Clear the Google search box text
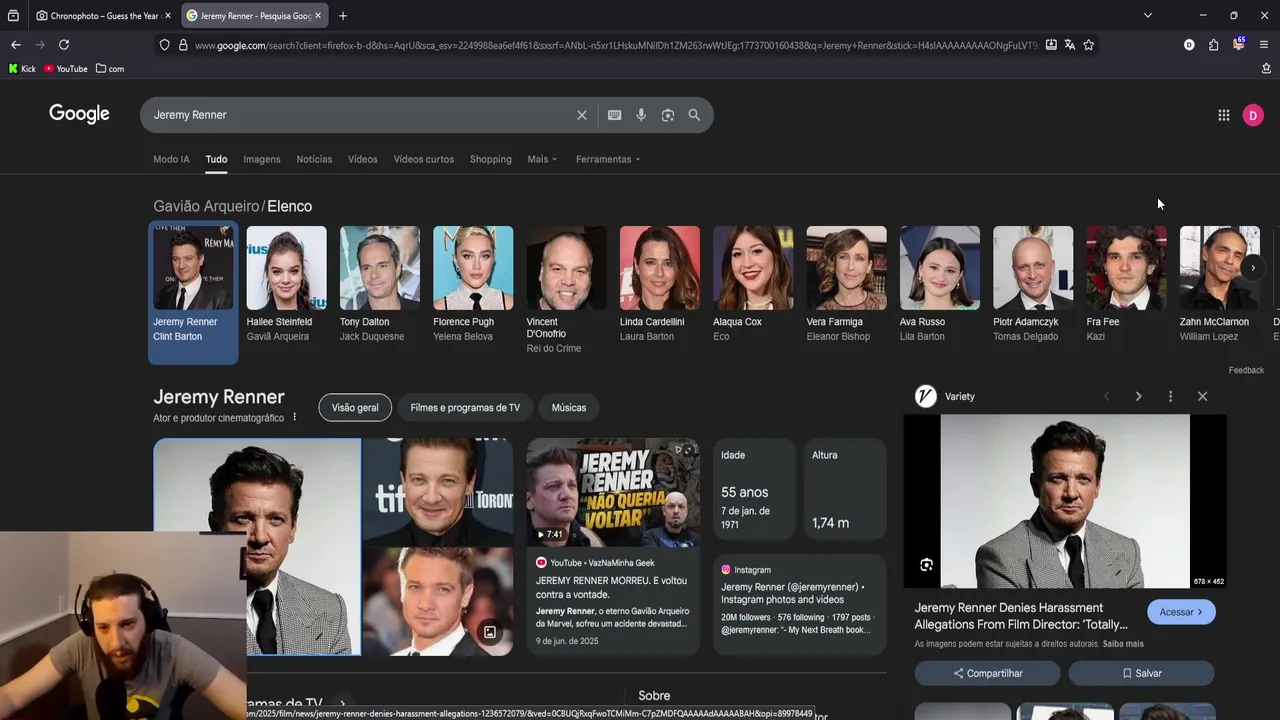 [x=581, y=115]
